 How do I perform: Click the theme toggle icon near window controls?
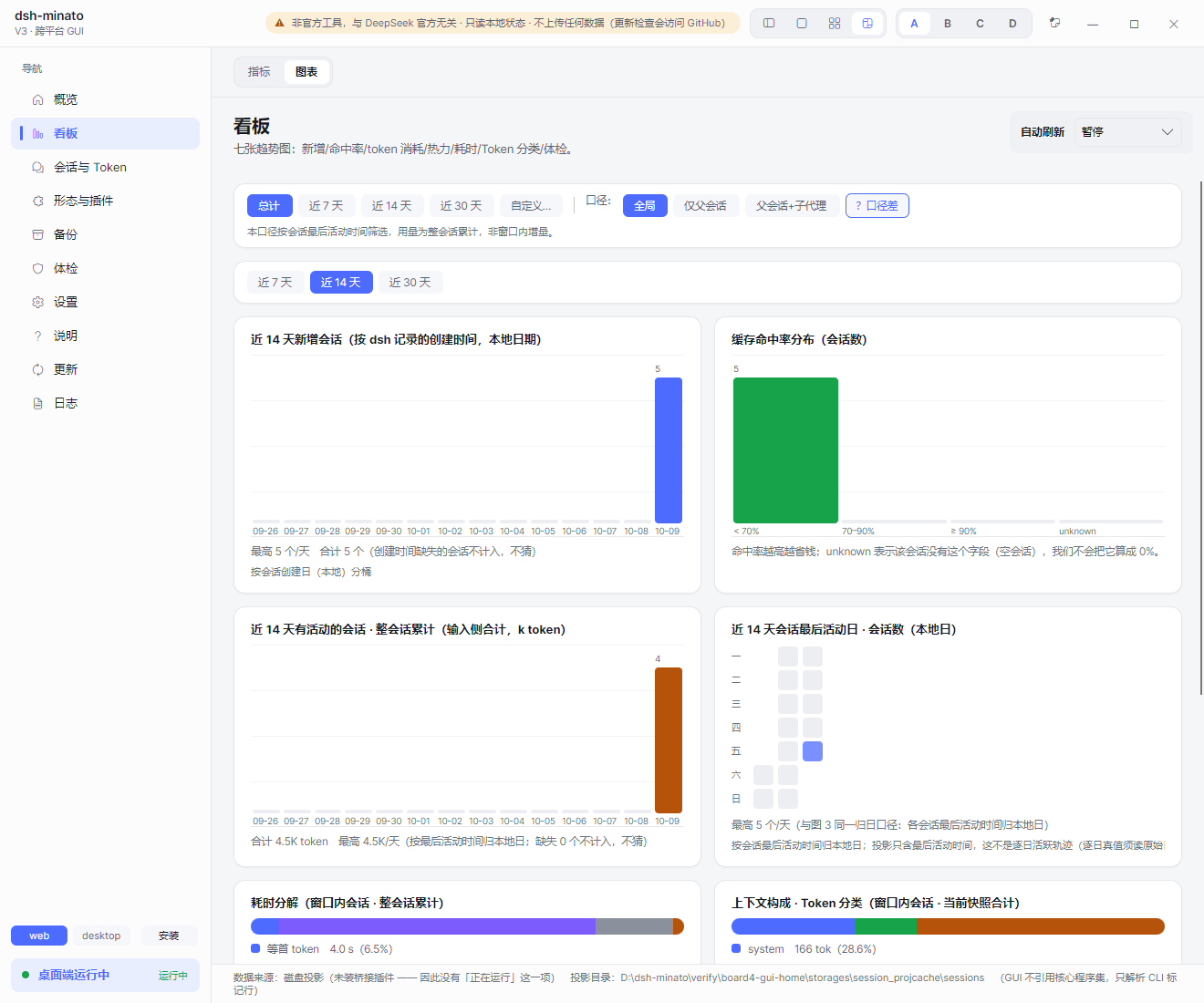[x=1055, y=23]
